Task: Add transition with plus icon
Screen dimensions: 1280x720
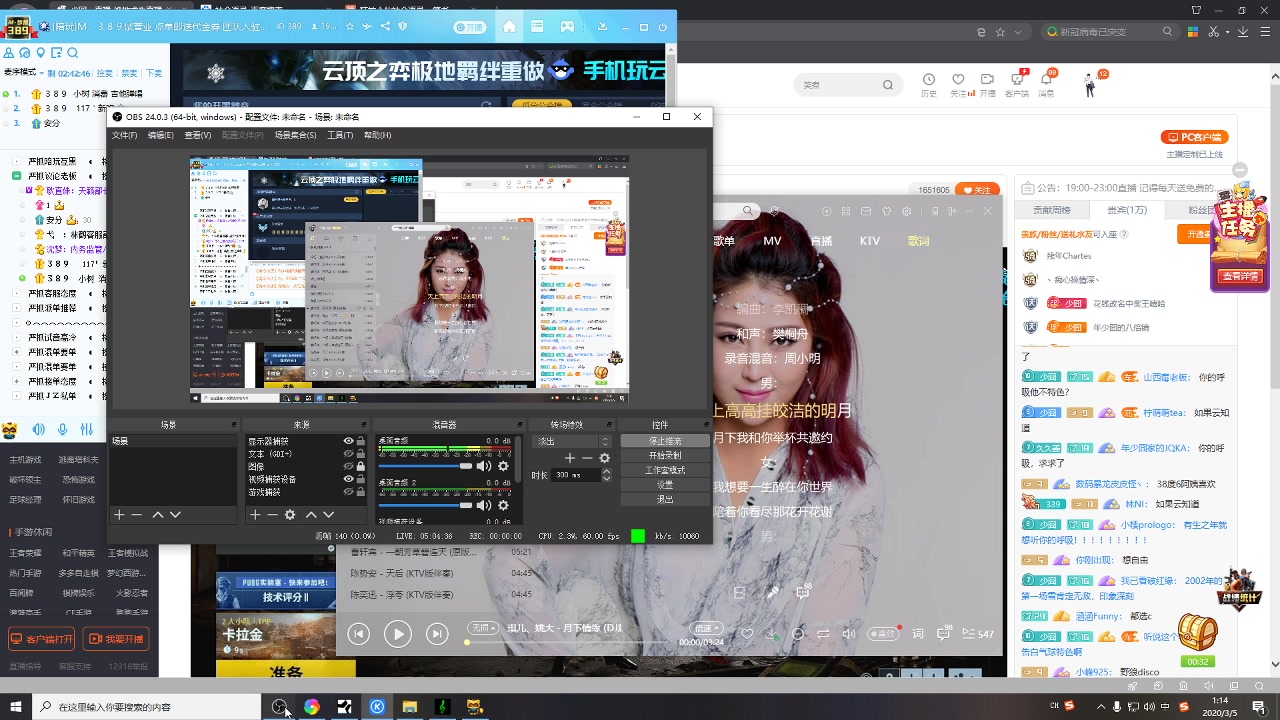Action: [570, 458]
